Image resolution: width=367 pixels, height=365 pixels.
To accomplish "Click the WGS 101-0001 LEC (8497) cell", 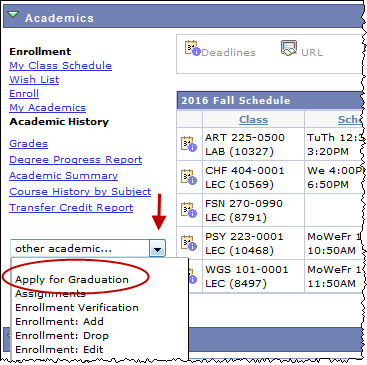I will point(254,276).
